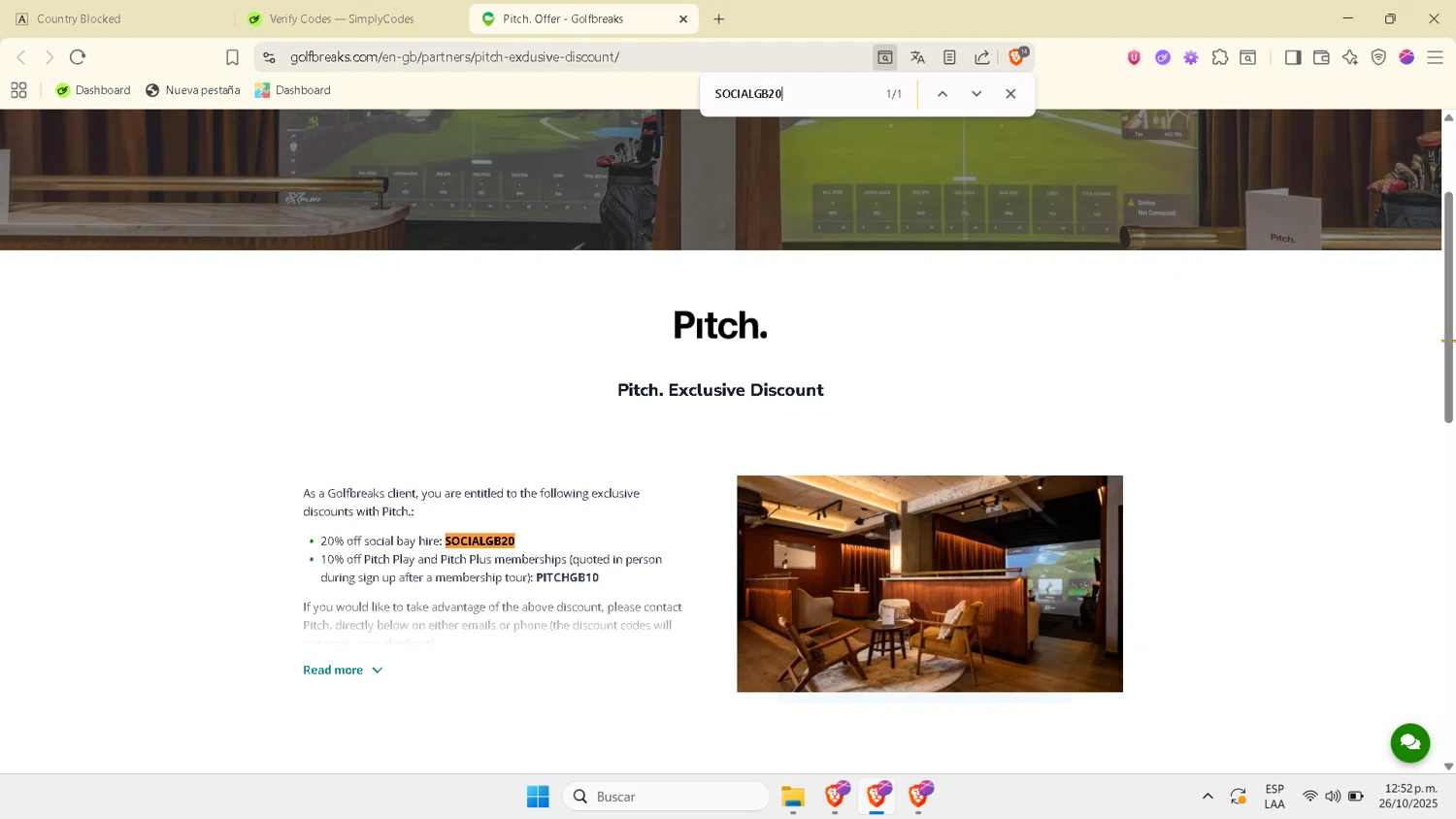The height and width of the screenshot is (819, 1456).
Task: Click highlighted SOCIALGB20 code
Action: point(480,541)
